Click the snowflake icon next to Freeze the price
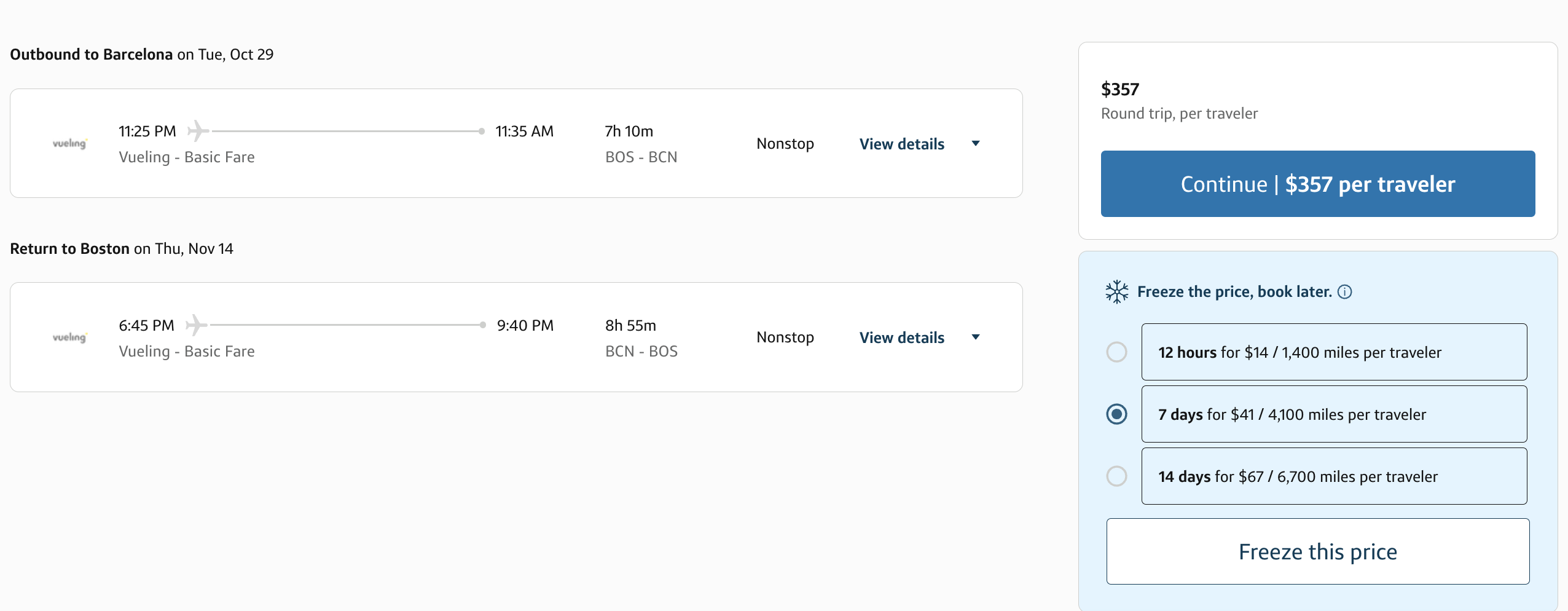The width and height of the screenshot is (1568, 611). (1116, 291)
